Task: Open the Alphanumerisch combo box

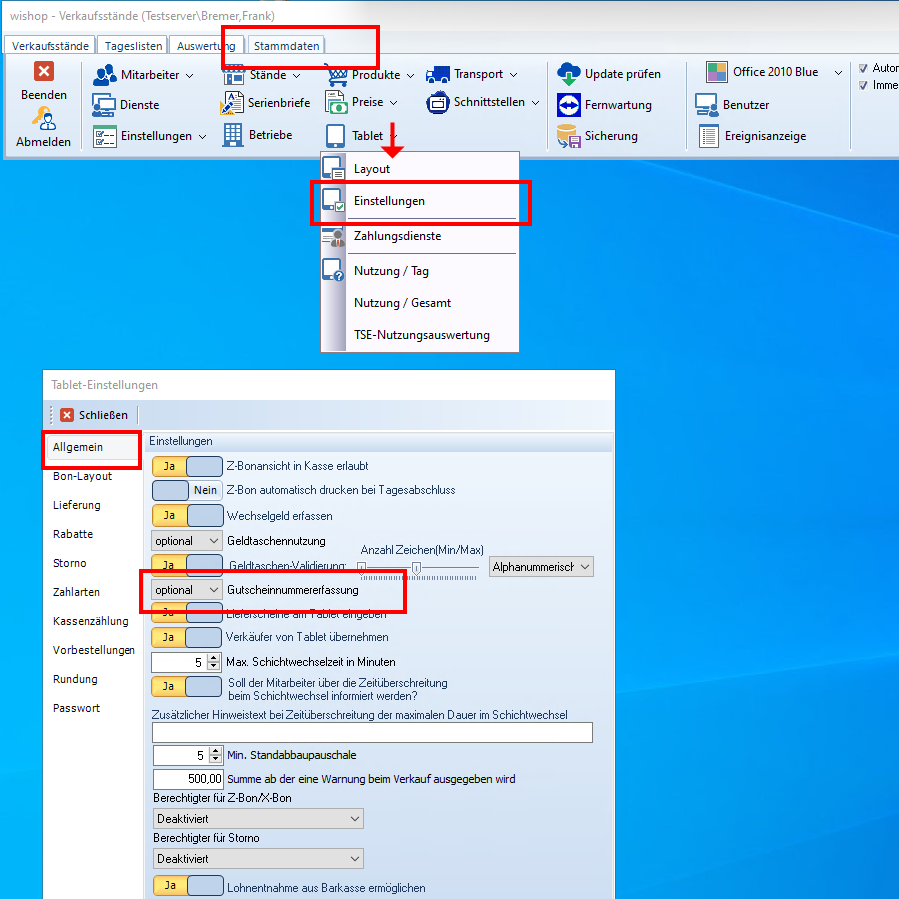Action: 541,567
